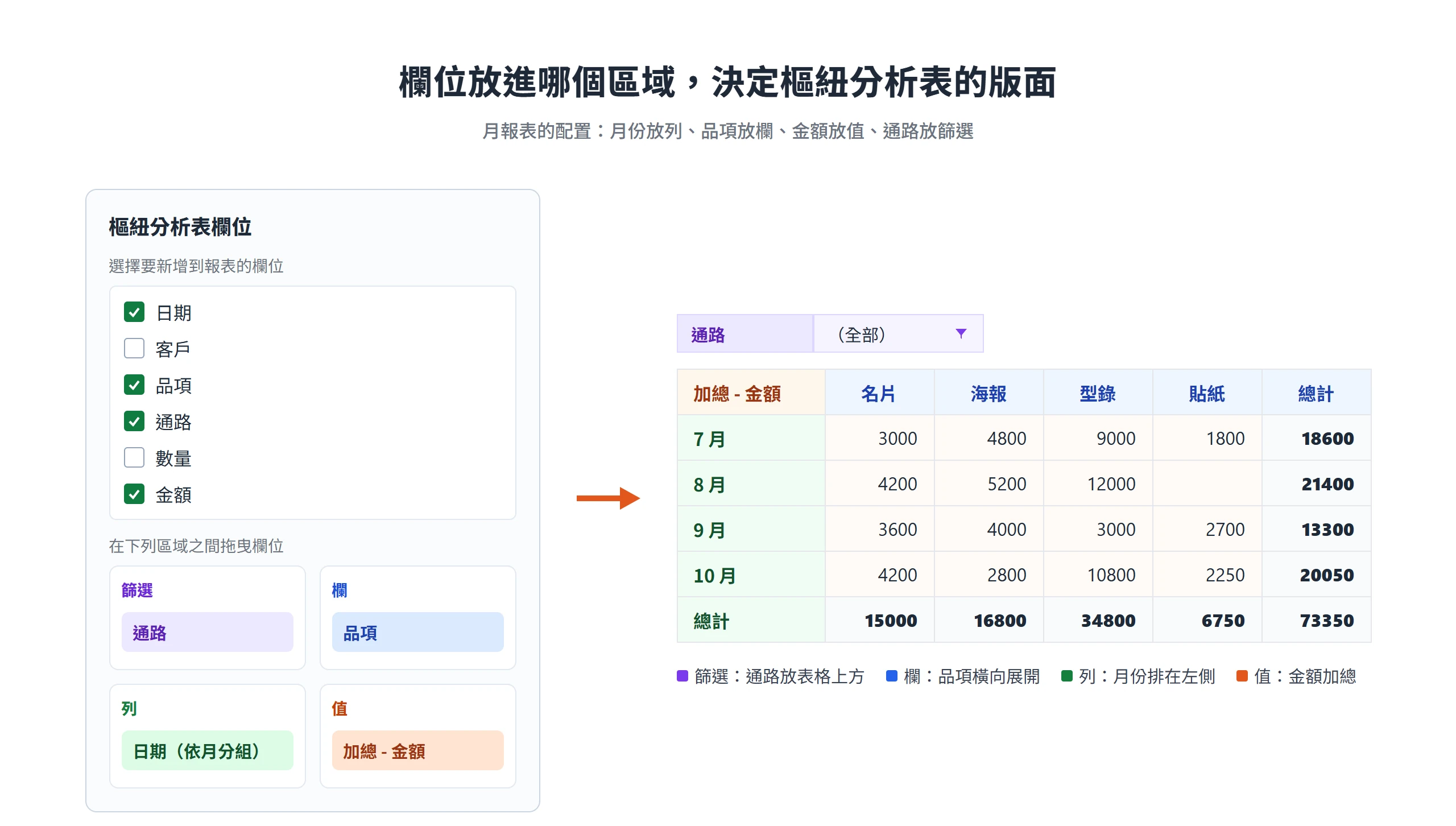Image resolution: width=1456 pixels, height=826 pixels.
Task: Select the 10 月 row label
Action: click(x=751, y=575)
